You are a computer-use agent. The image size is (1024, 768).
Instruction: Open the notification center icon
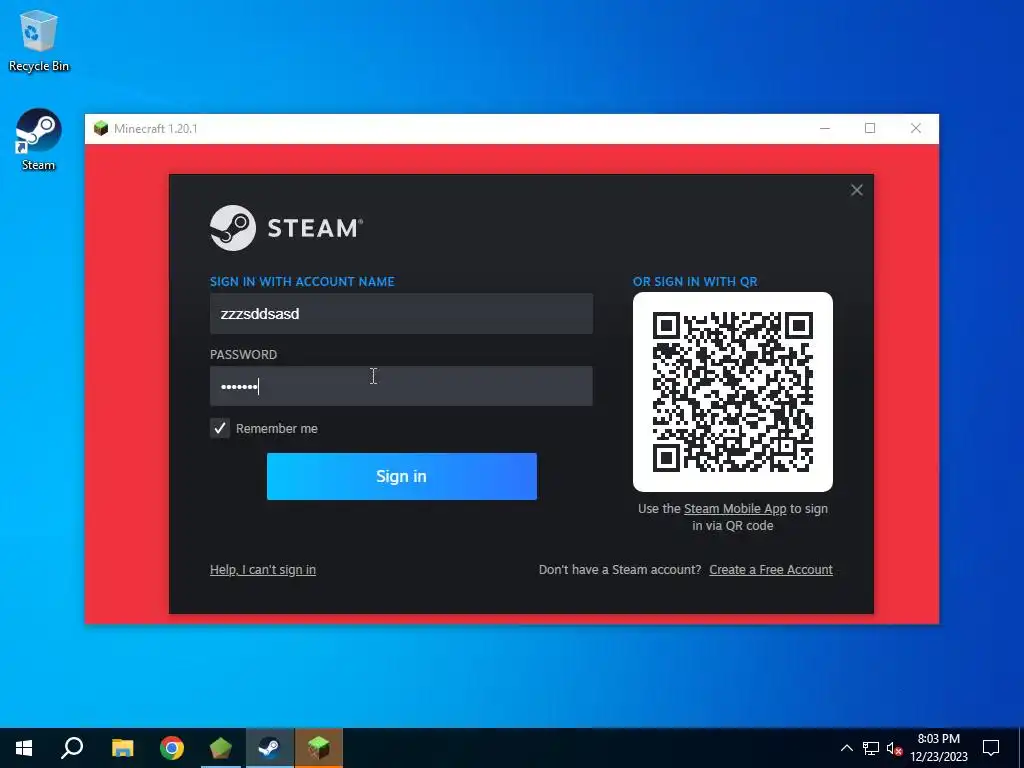[x=991, y=748]
